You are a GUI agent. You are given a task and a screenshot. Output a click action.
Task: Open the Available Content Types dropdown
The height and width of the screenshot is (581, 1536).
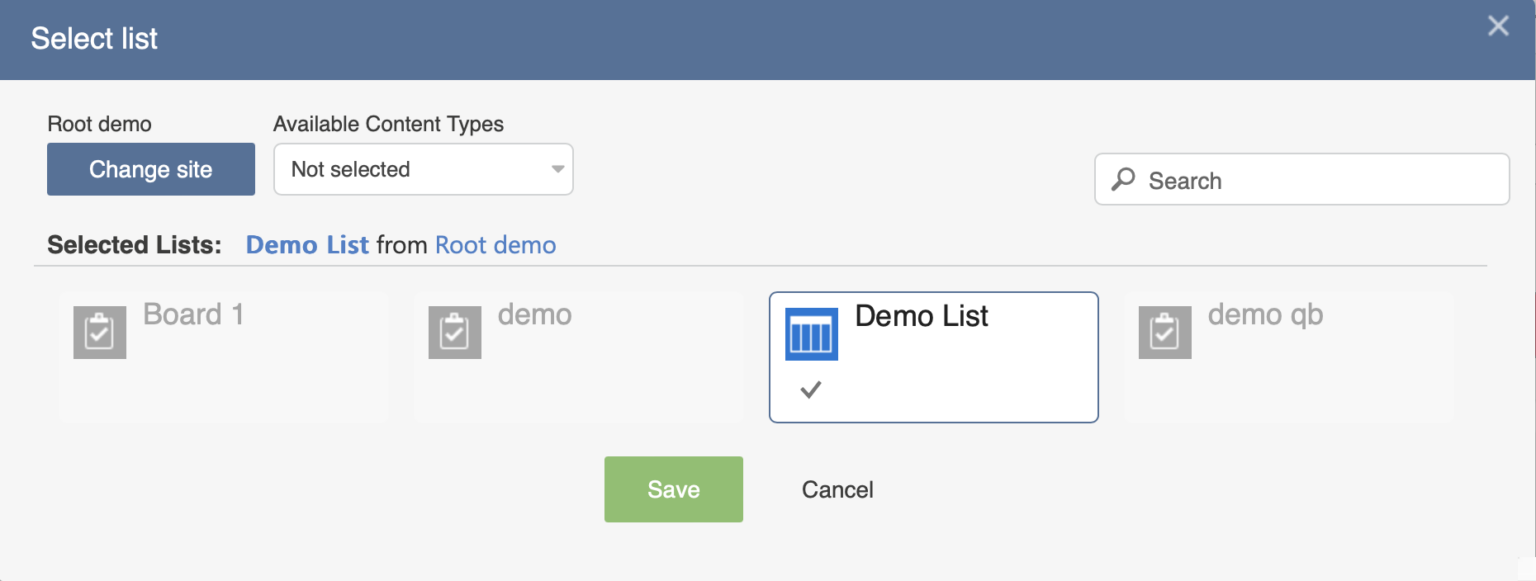click(x=423, y=169)
